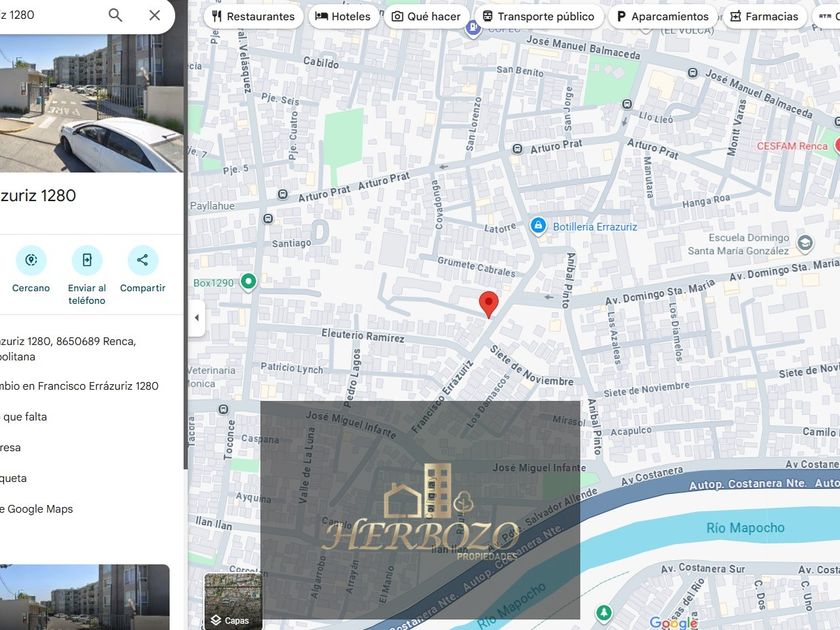Image resolution: width=840 pixels, height=630 pixels.
Task: Show Transporte público places
Action: pyautogui.click(x=539, y=17)
